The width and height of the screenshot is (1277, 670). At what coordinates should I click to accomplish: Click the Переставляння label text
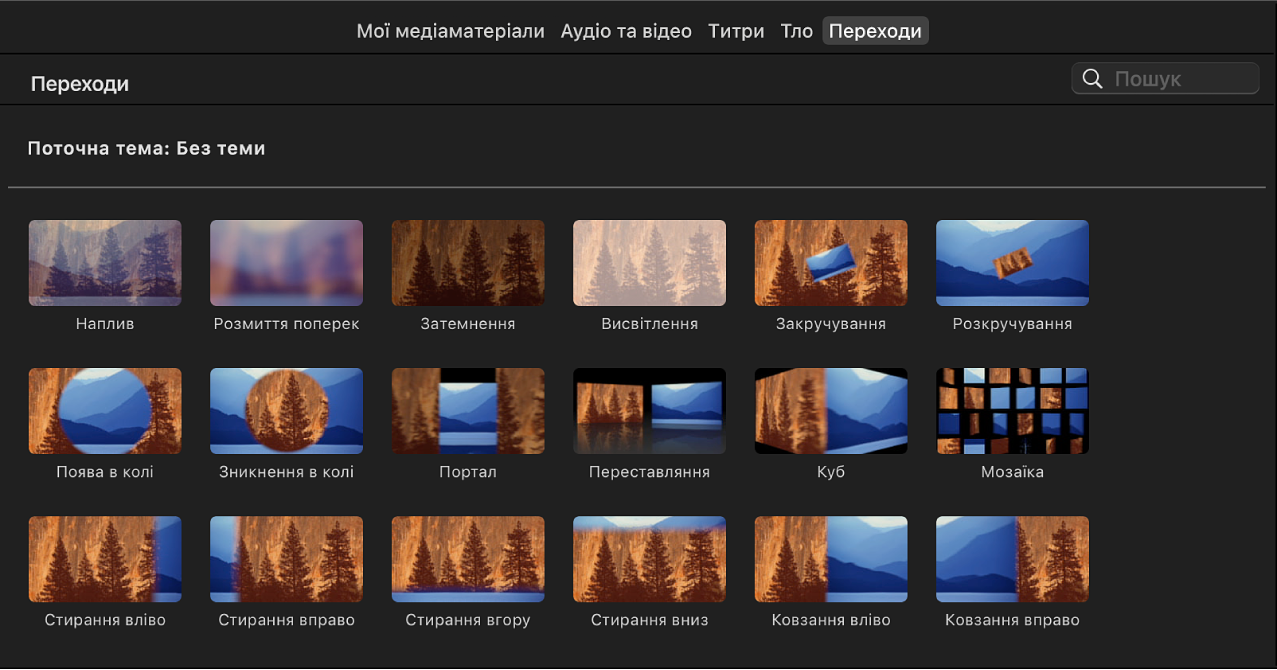point(649,472)
